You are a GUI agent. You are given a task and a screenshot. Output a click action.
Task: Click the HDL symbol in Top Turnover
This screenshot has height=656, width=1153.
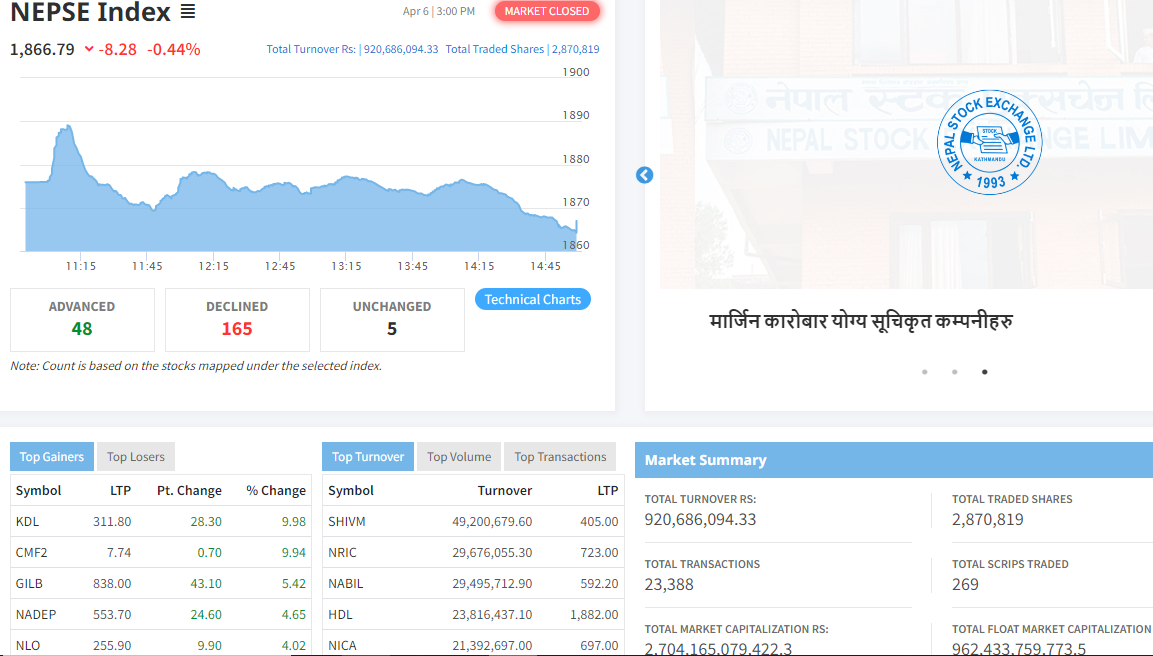[340, 614]
